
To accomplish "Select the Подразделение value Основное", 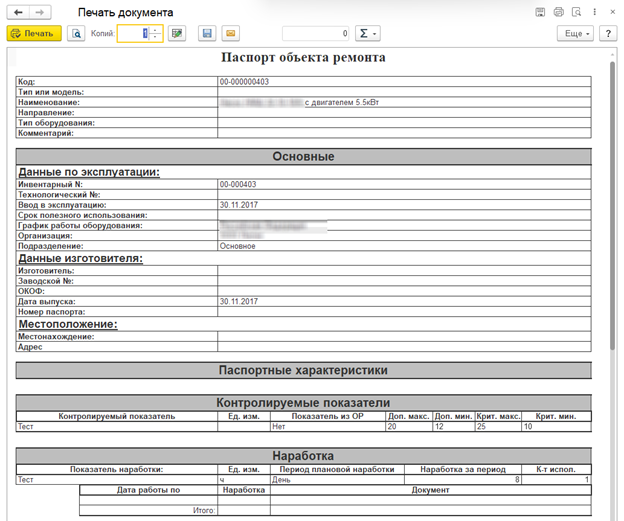I will 404,246.
